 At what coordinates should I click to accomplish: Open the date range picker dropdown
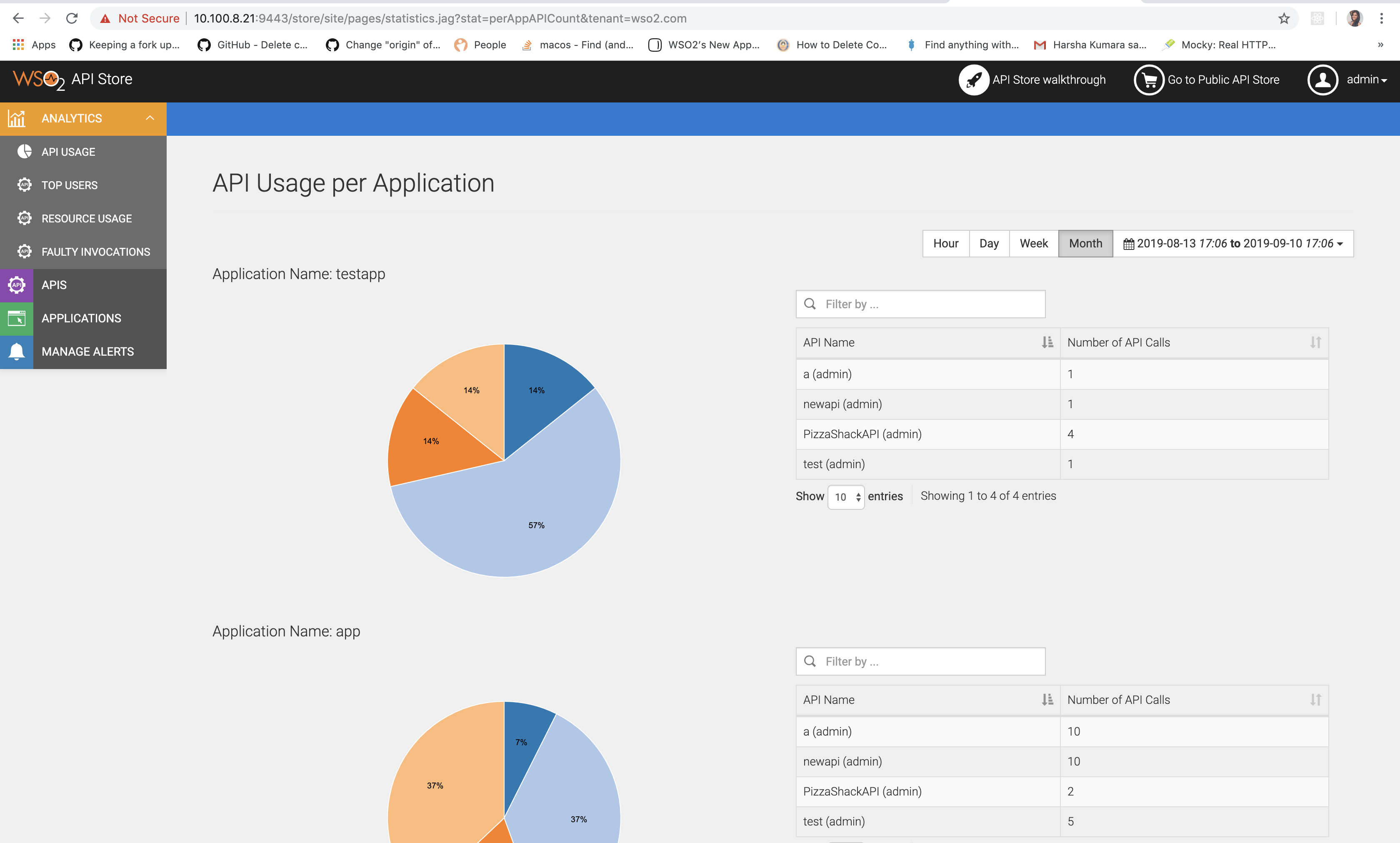tap(1233, 244)
